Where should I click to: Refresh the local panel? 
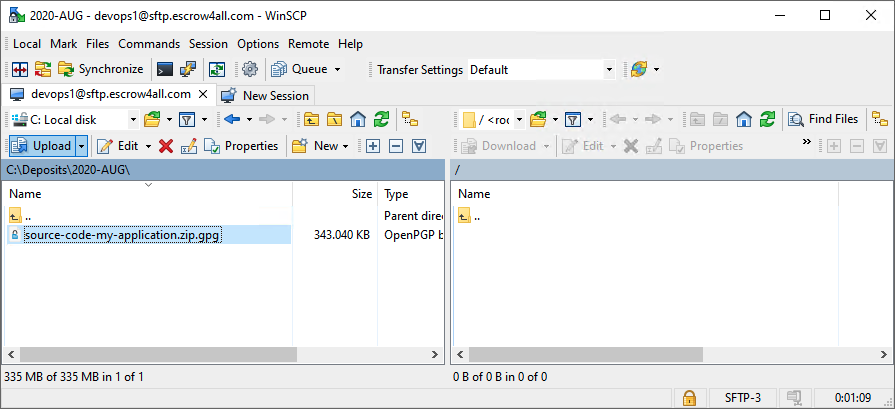(381, 120)
